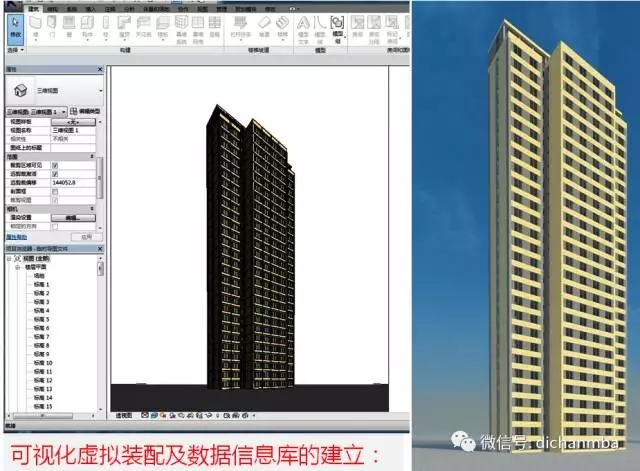Image resolution: width=640 pixels, height=471 pixels.
Task: Toggle the Crop Region Visible checkbox
Action: pyautogui.click(x=54, y=163)
